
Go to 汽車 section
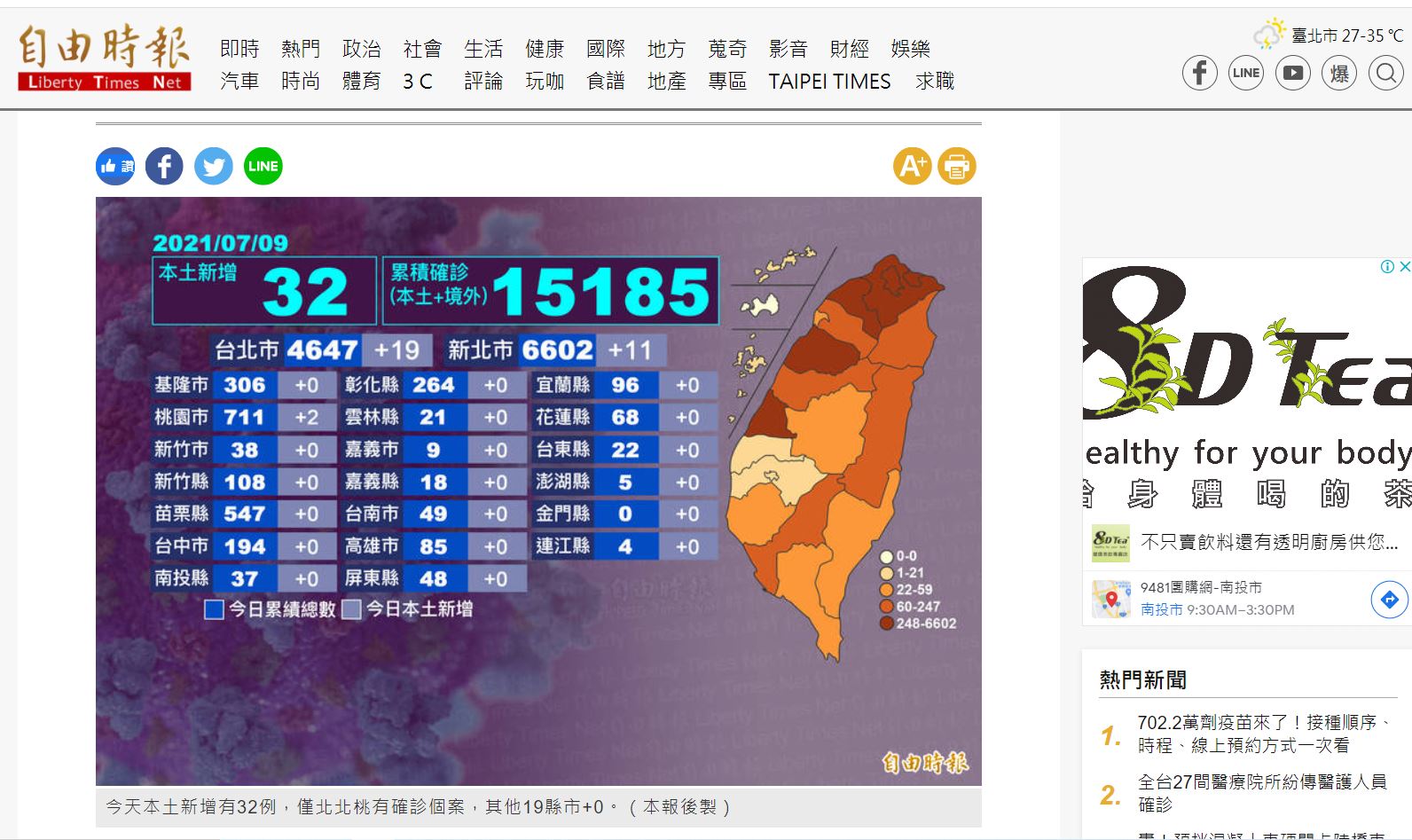[239, 82]
